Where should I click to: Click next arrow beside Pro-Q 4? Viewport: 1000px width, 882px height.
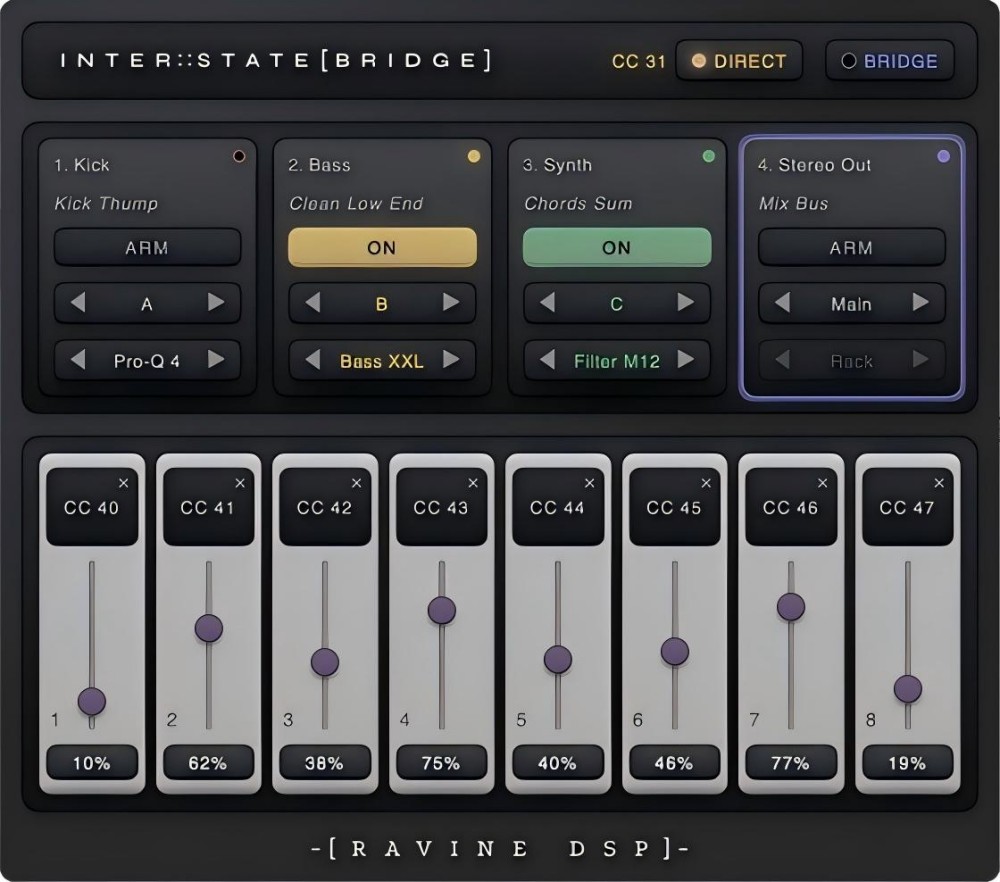pyautogui.click(x=216, y=360)
